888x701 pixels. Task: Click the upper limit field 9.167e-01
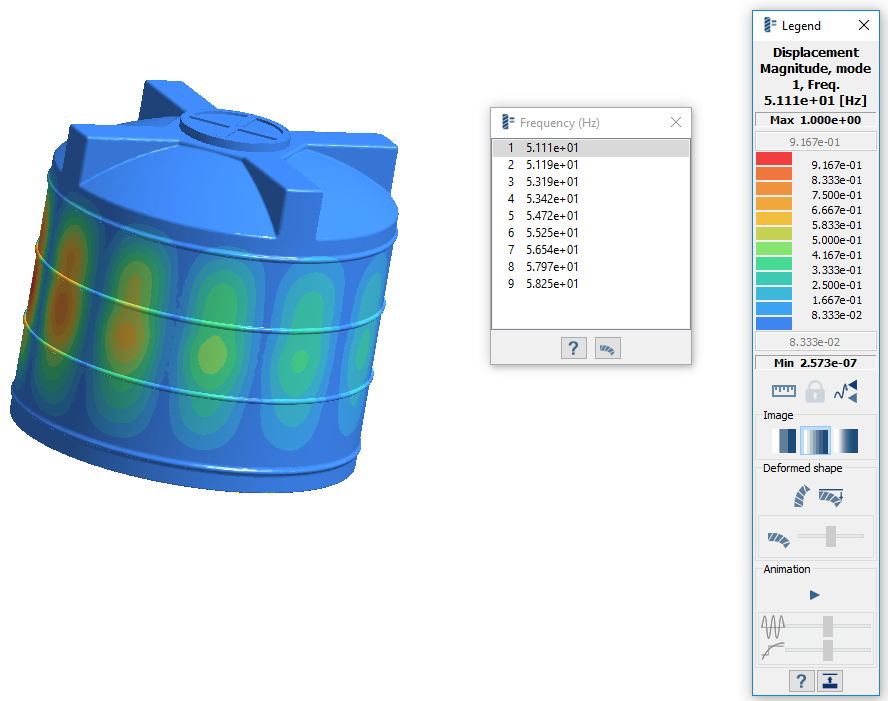point(814,142)
